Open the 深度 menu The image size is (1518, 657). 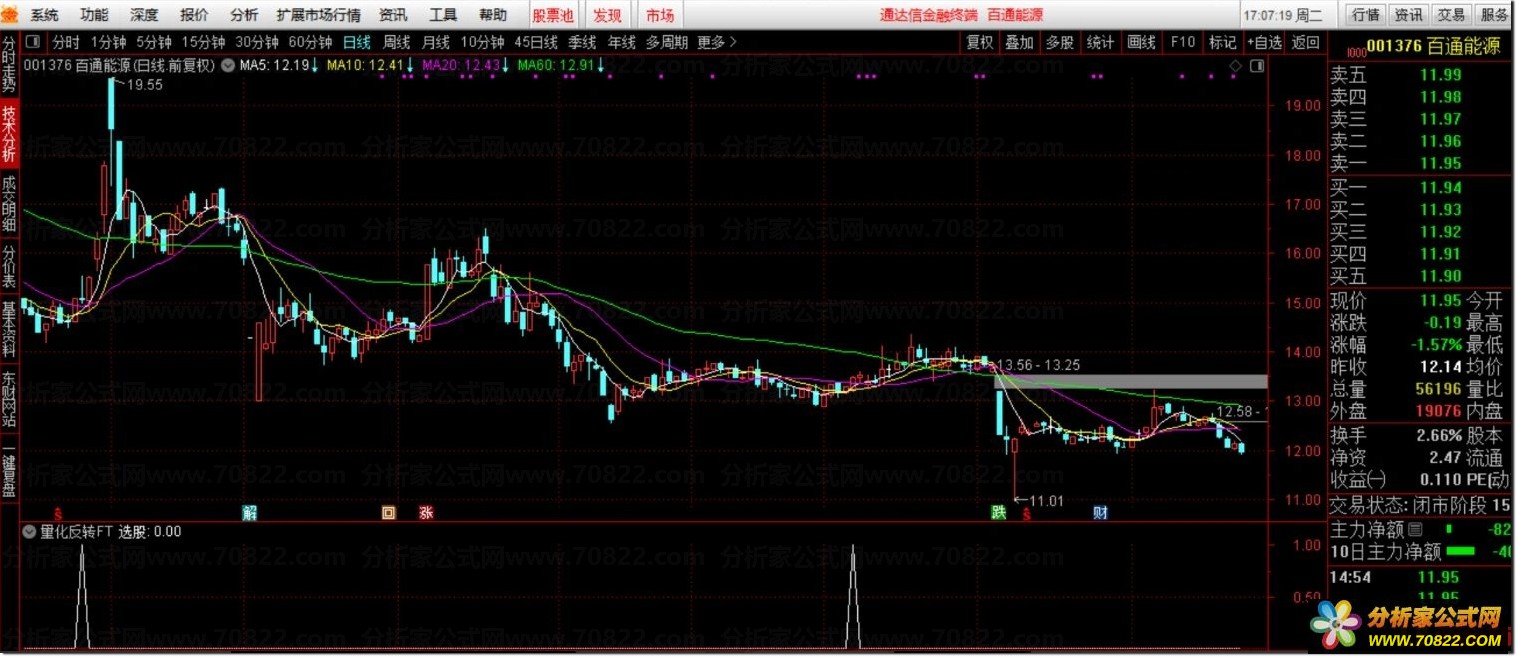144,15
